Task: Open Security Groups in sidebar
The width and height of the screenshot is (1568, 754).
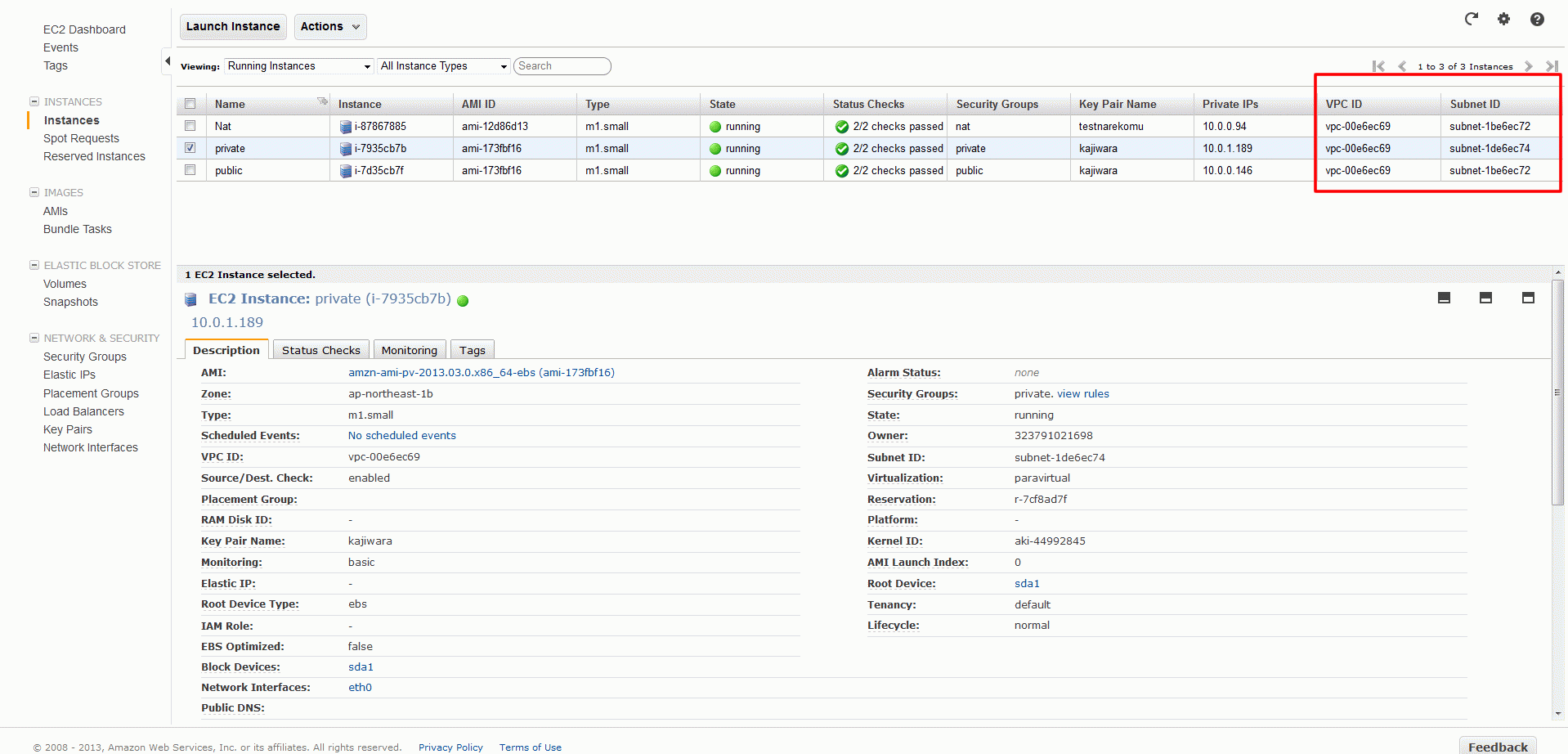Action: pyautogui.click(x=85, y=357)
